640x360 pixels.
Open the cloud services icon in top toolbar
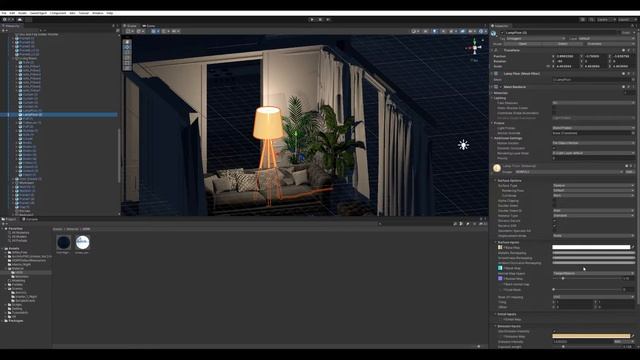point(20,19)
